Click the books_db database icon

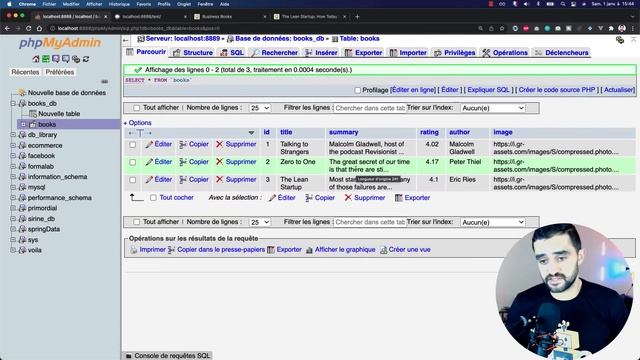pyautogui.click(x=22, y=103)
